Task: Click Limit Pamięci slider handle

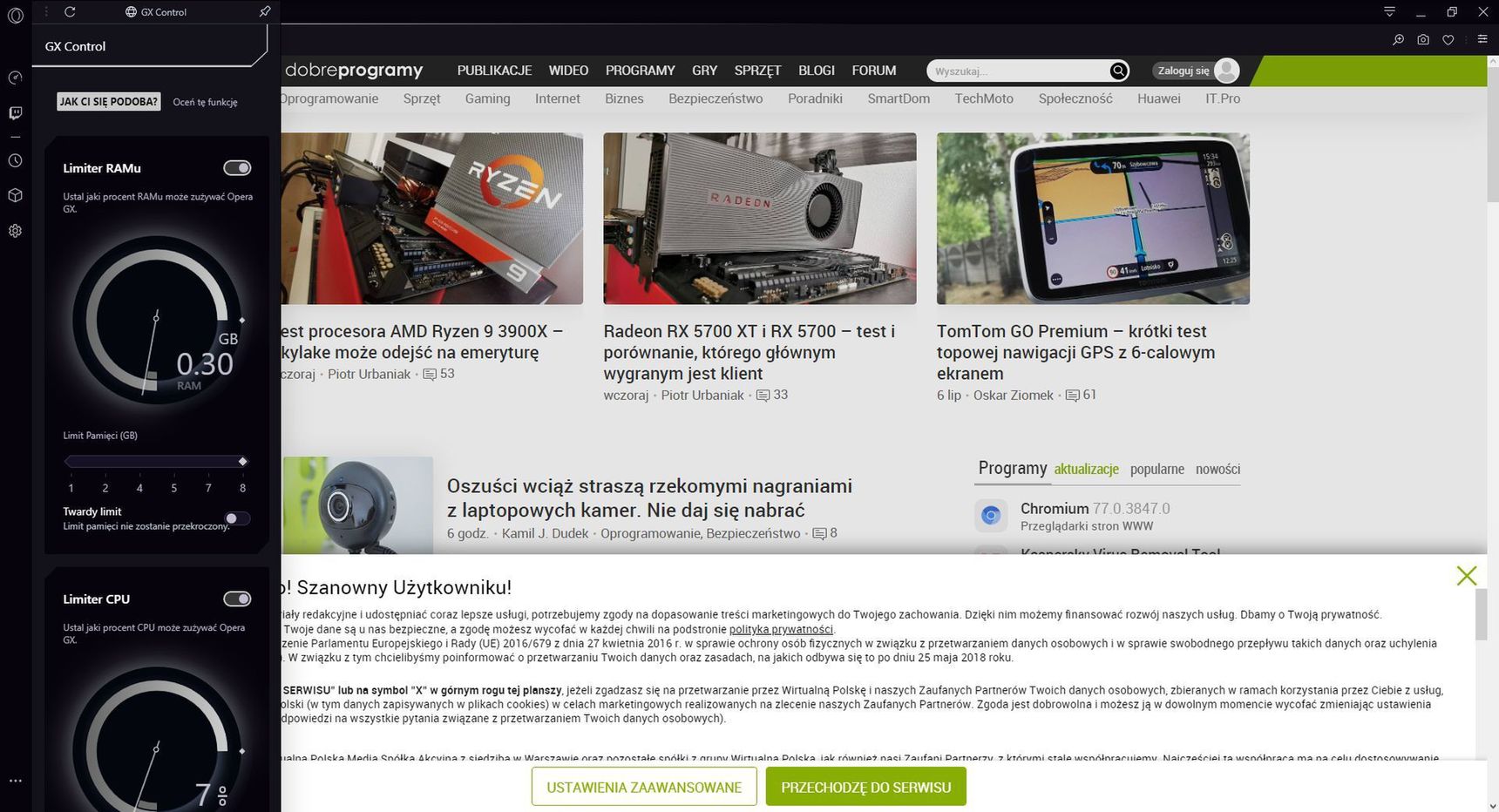Action: click(x=243, y=461)
